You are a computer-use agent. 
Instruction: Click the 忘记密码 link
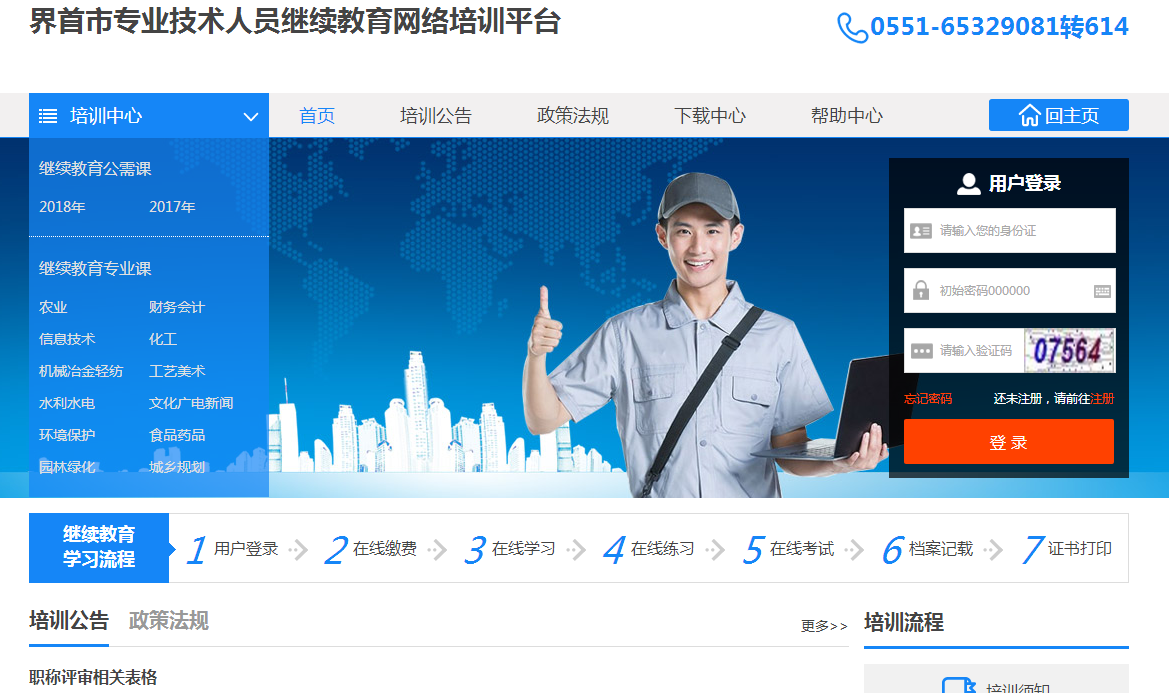coord(927,399)
